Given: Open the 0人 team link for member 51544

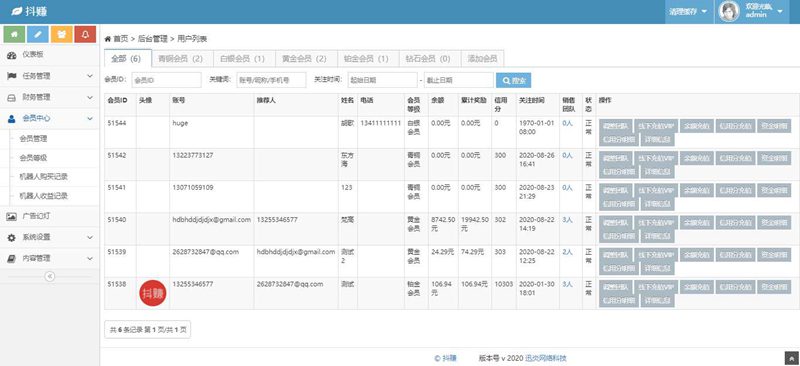Looking at the screenshot, I should click(x=567, y=123).
